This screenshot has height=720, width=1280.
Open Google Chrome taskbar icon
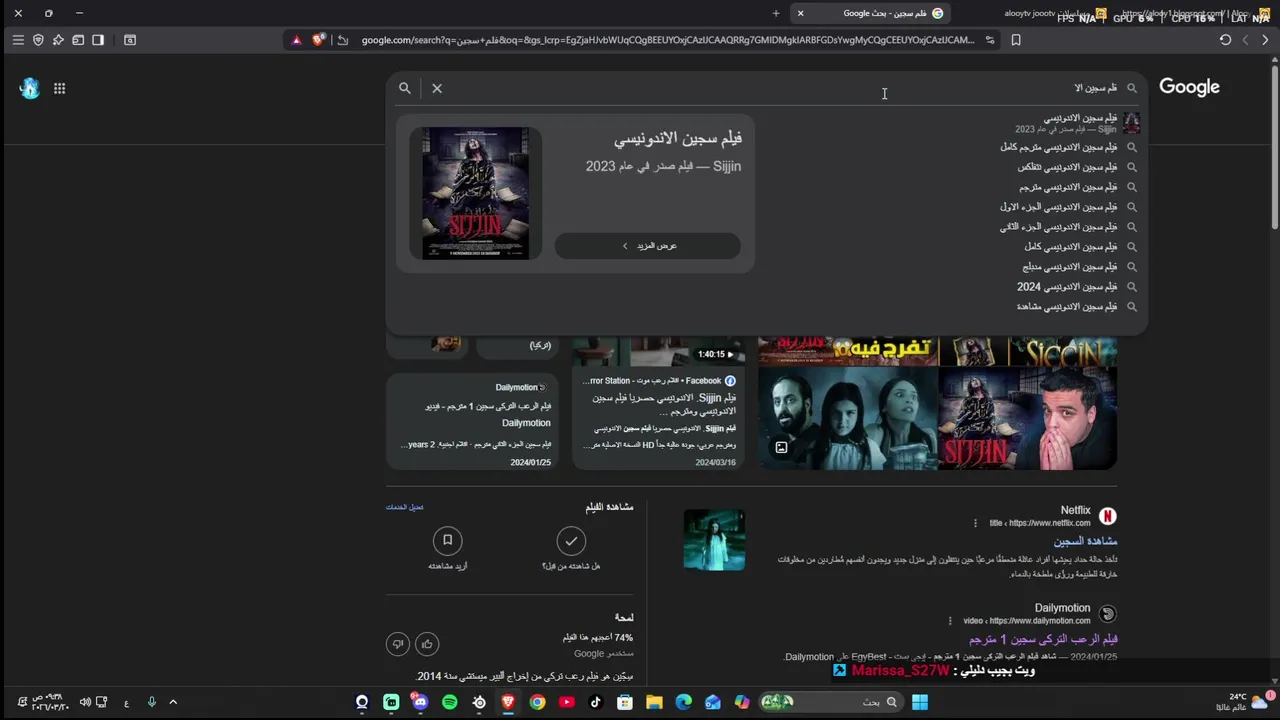[x=537, y=702]
